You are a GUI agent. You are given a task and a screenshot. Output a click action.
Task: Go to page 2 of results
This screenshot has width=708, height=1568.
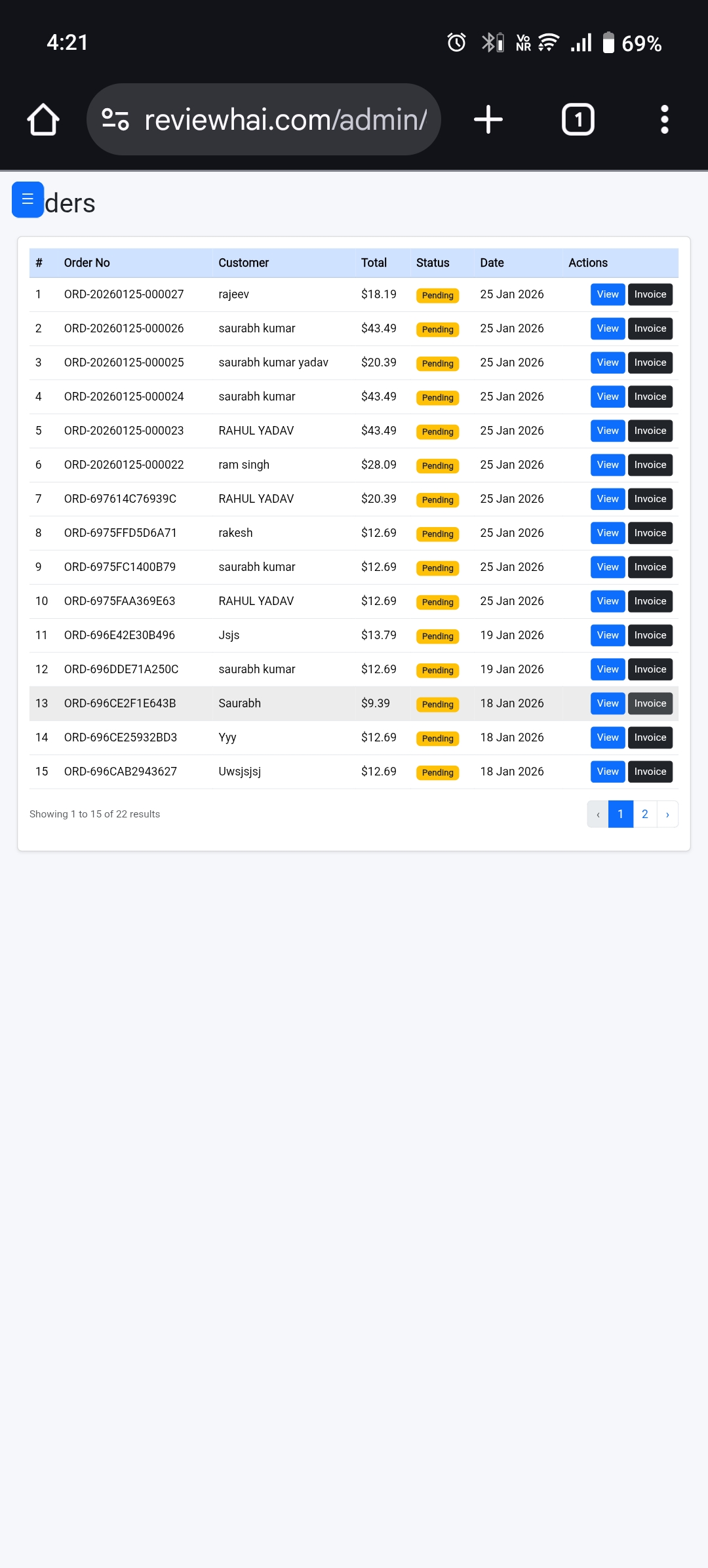pyautogui.click(x=644, y=814)
